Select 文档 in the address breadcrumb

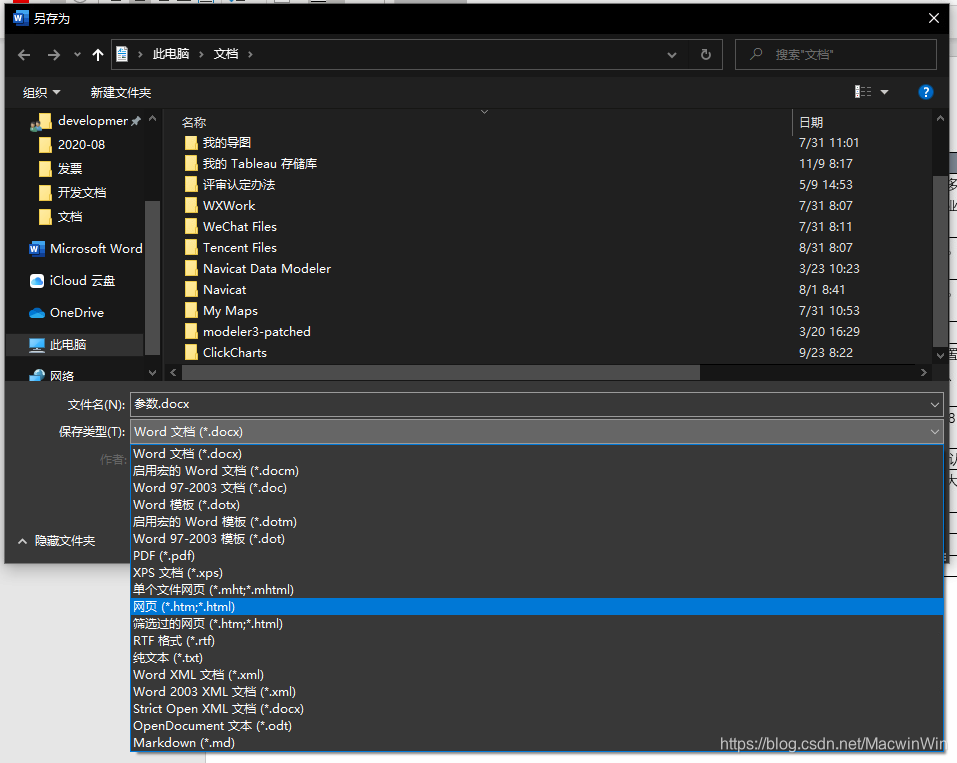coord(226,54)
